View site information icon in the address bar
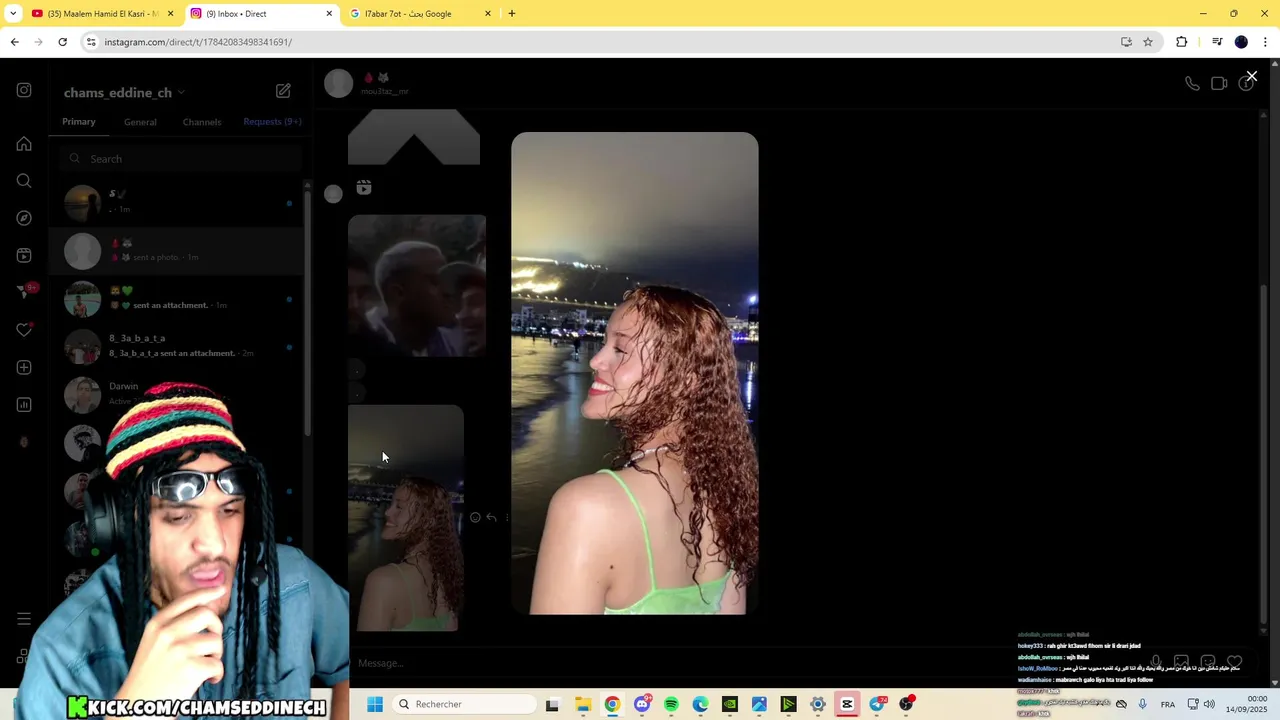This screenshot has height=720, width=1280. [x=91, y=42]
